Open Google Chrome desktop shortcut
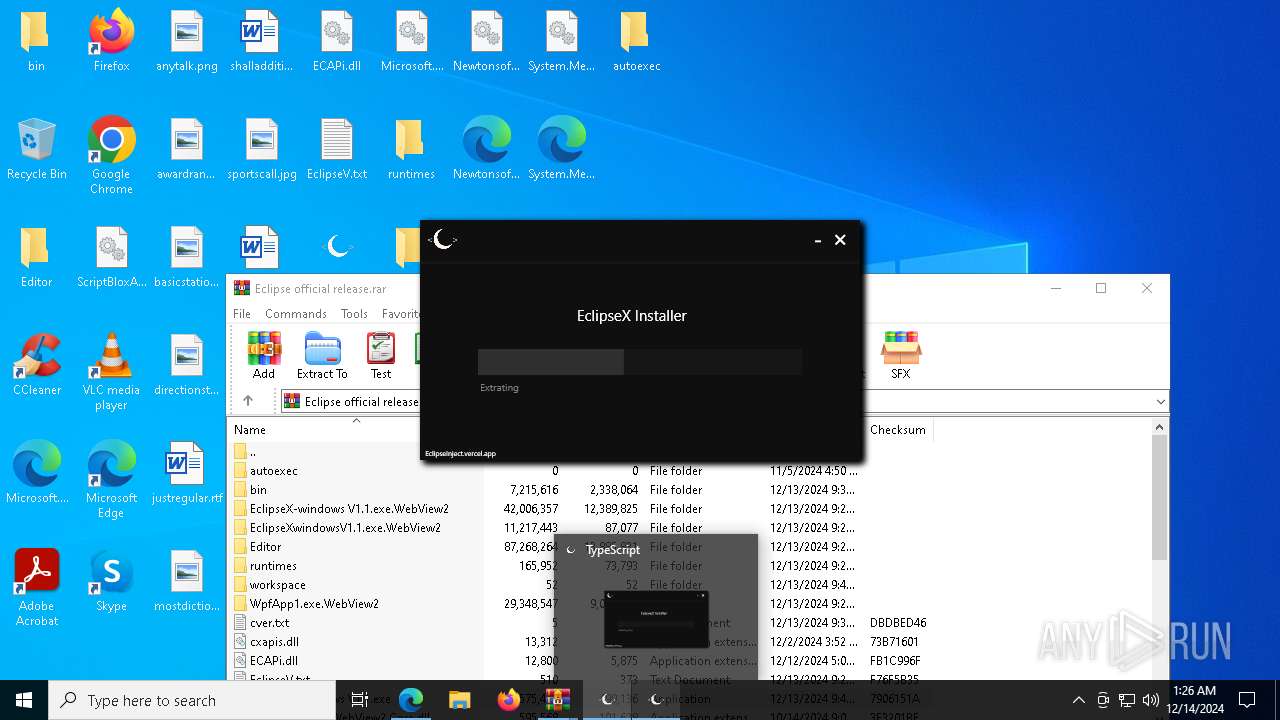Viewport: 1280px width, 720px height. (111, 155)
